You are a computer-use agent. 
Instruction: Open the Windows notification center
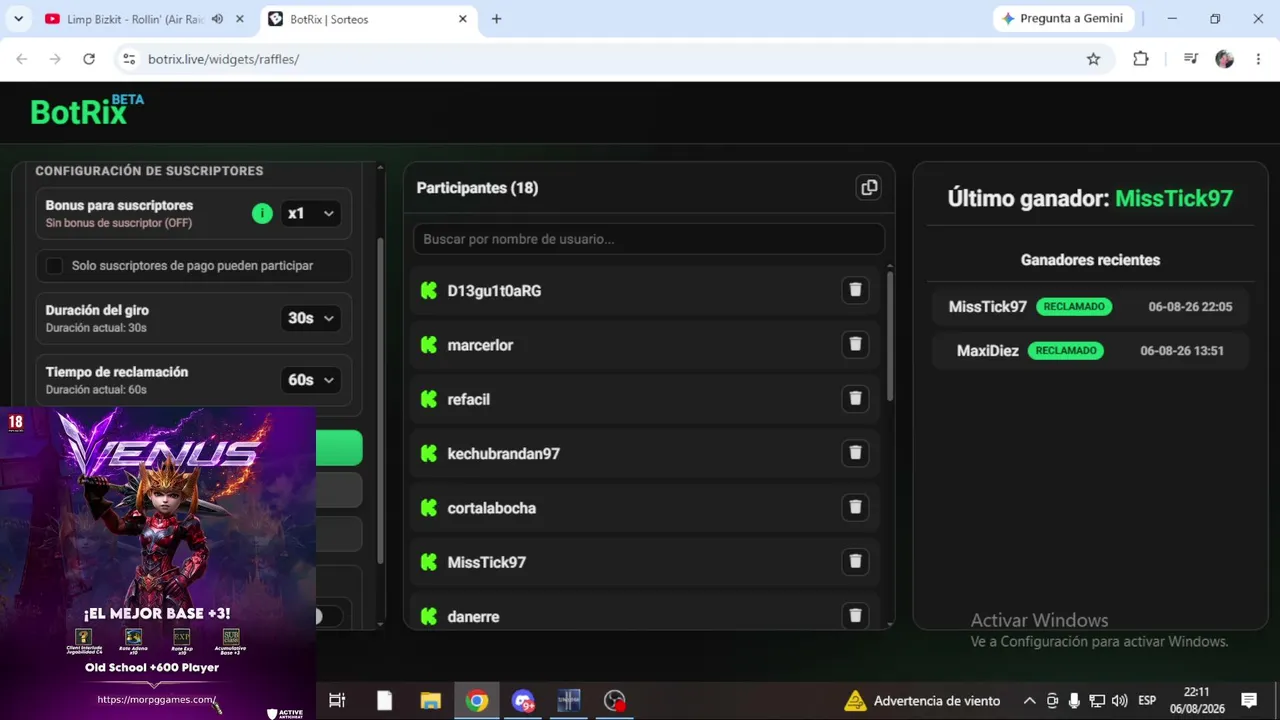[x=1249, y=701]
